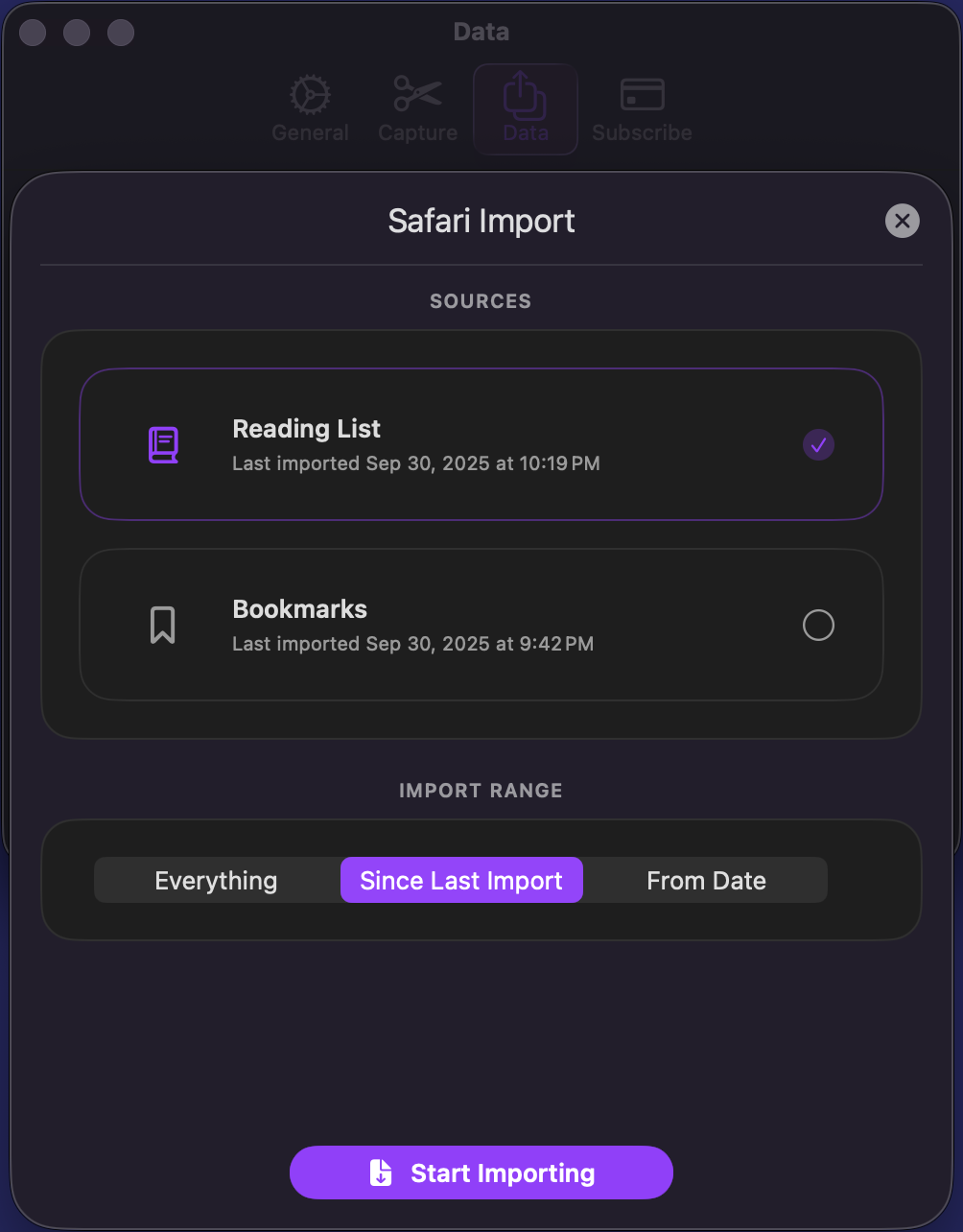Click the Capture scissors icon
The image size is (963, 1232).
point(417,94)
